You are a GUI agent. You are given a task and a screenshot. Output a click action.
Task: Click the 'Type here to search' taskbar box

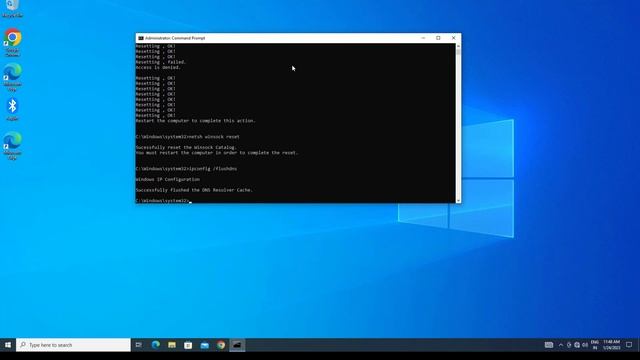pyautogui.click(x=73, y=345)
